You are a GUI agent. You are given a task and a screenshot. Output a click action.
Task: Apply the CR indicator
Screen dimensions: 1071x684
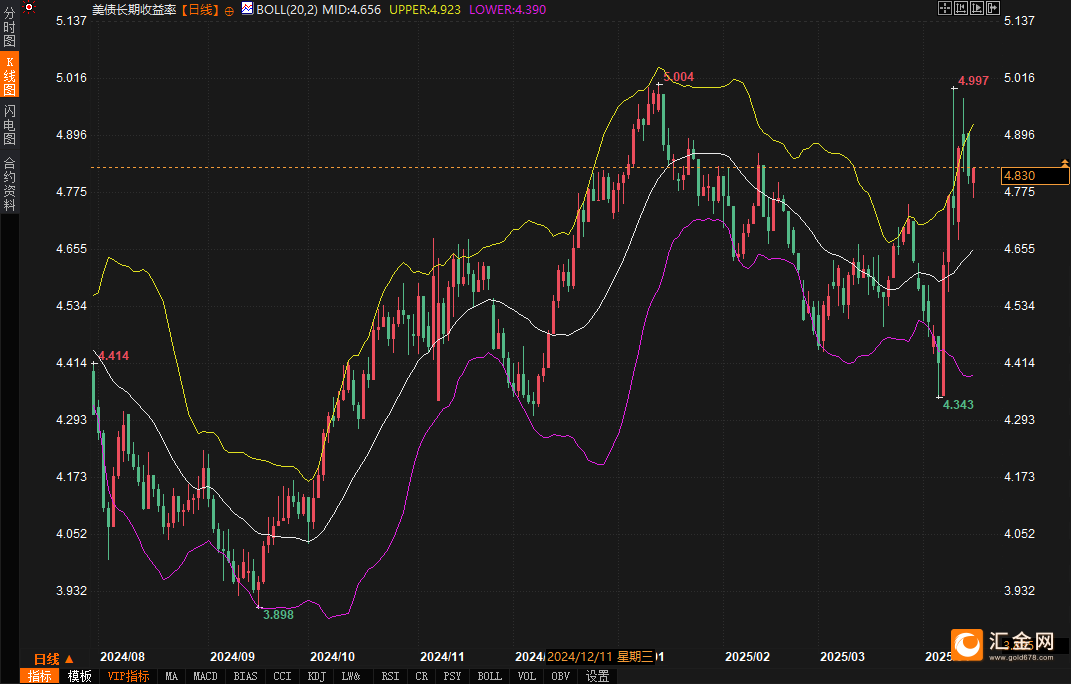421,676
